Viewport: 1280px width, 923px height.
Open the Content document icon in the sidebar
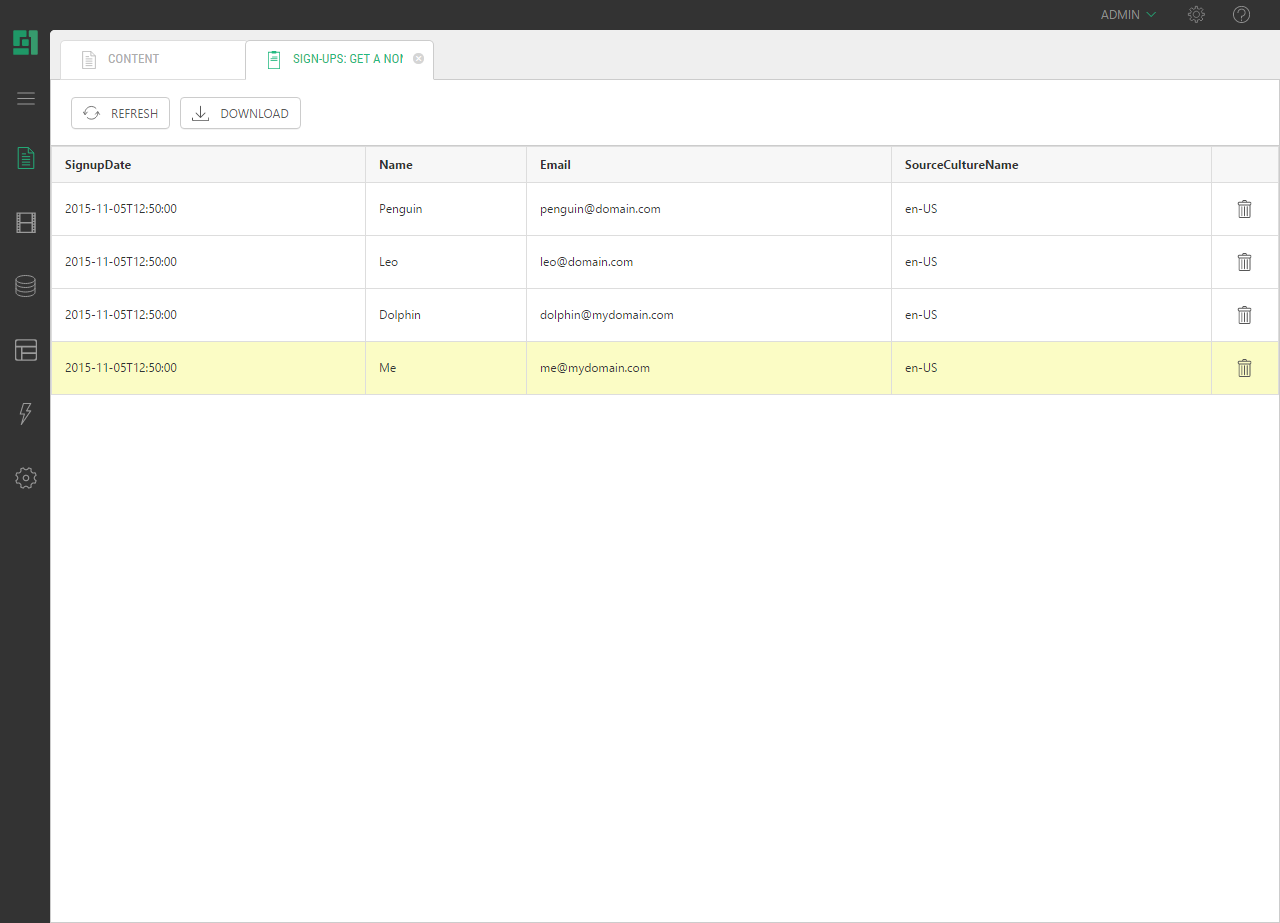pos(26,158)
